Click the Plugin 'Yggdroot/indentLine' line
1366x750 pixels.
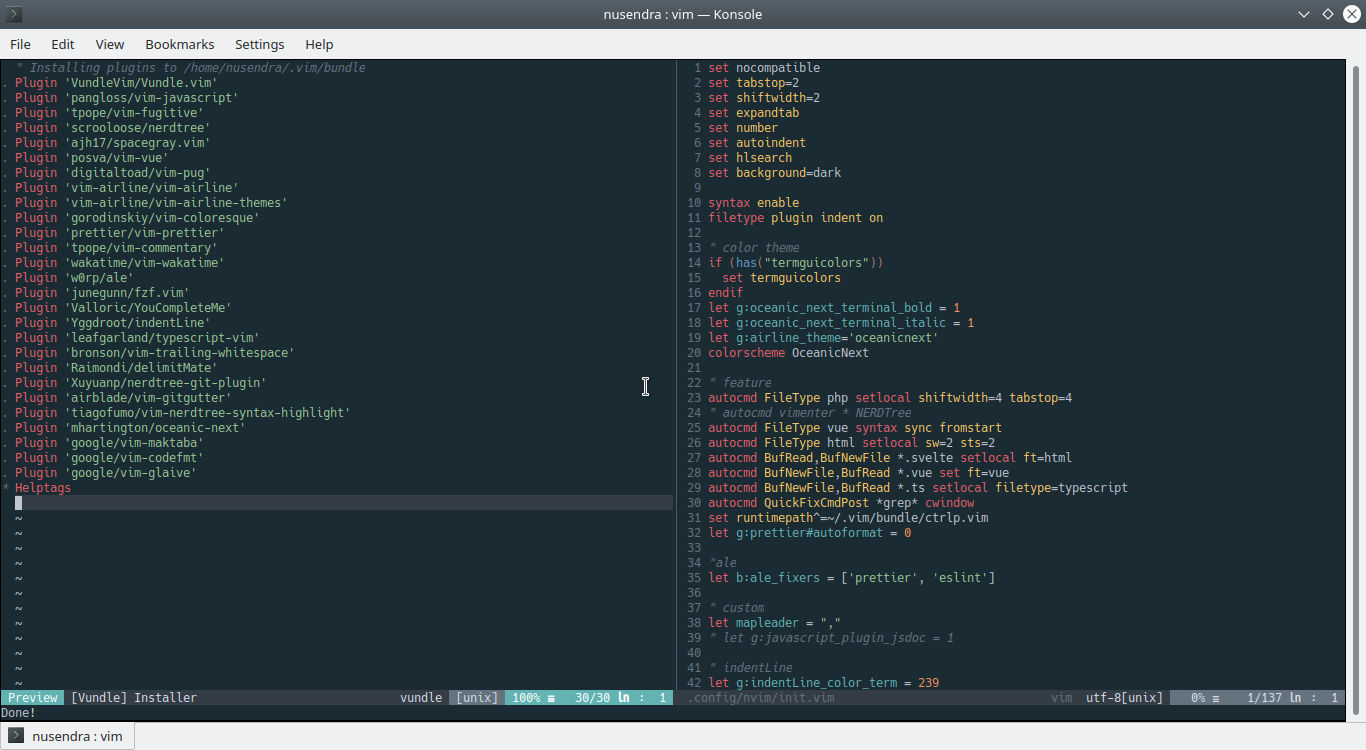[113, 323]
